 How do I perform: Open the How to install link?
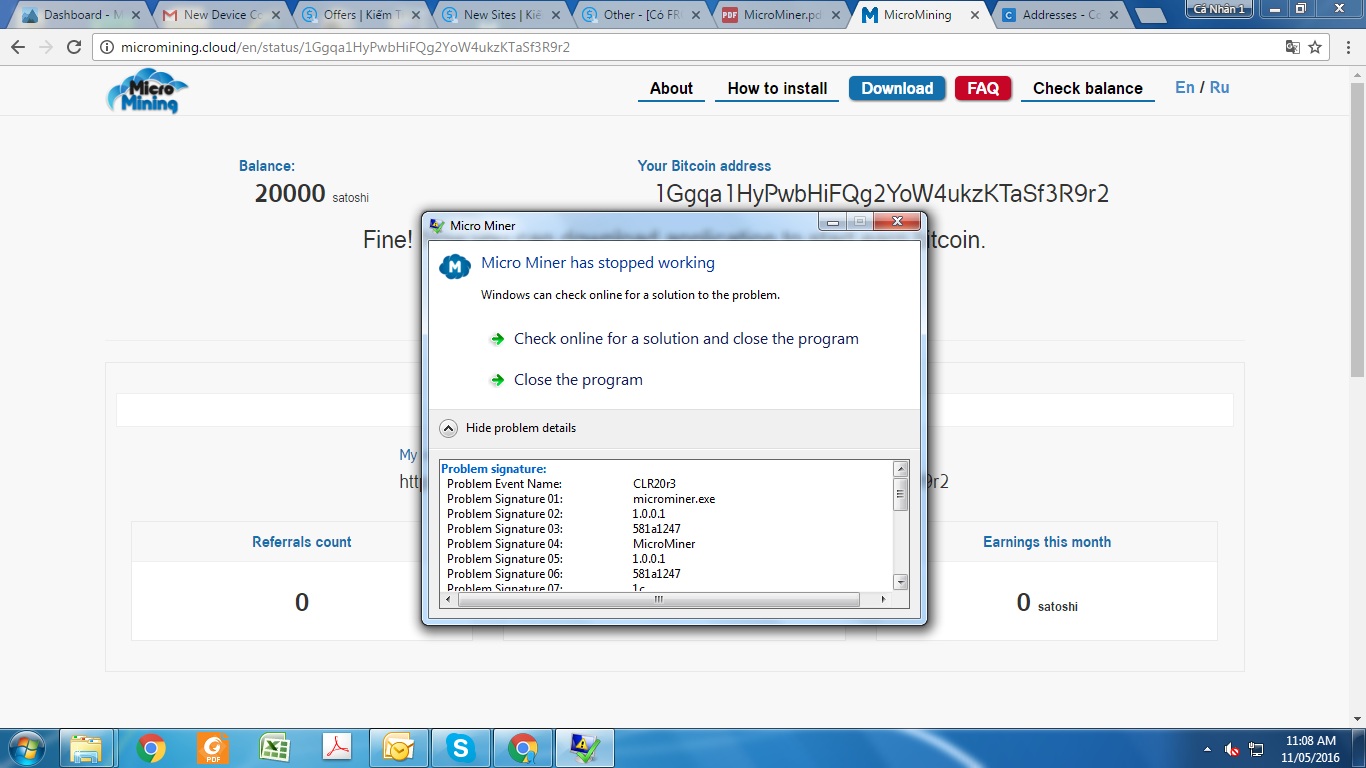[777, 89]
